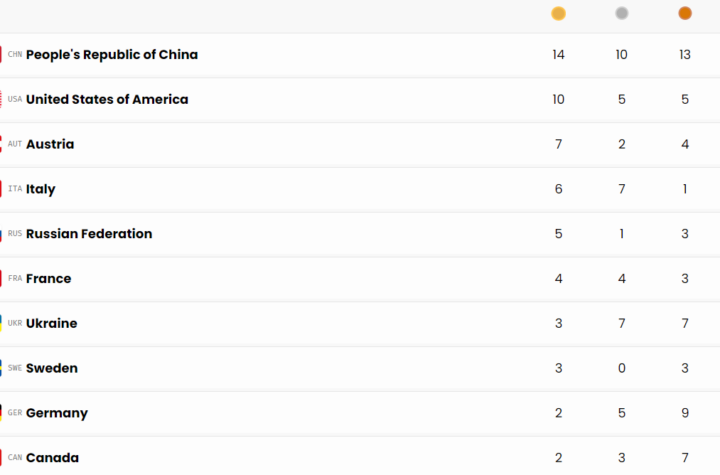Click the Ukraine flag icon
This screenshot has width=720, height=475.
click(2, 323)
